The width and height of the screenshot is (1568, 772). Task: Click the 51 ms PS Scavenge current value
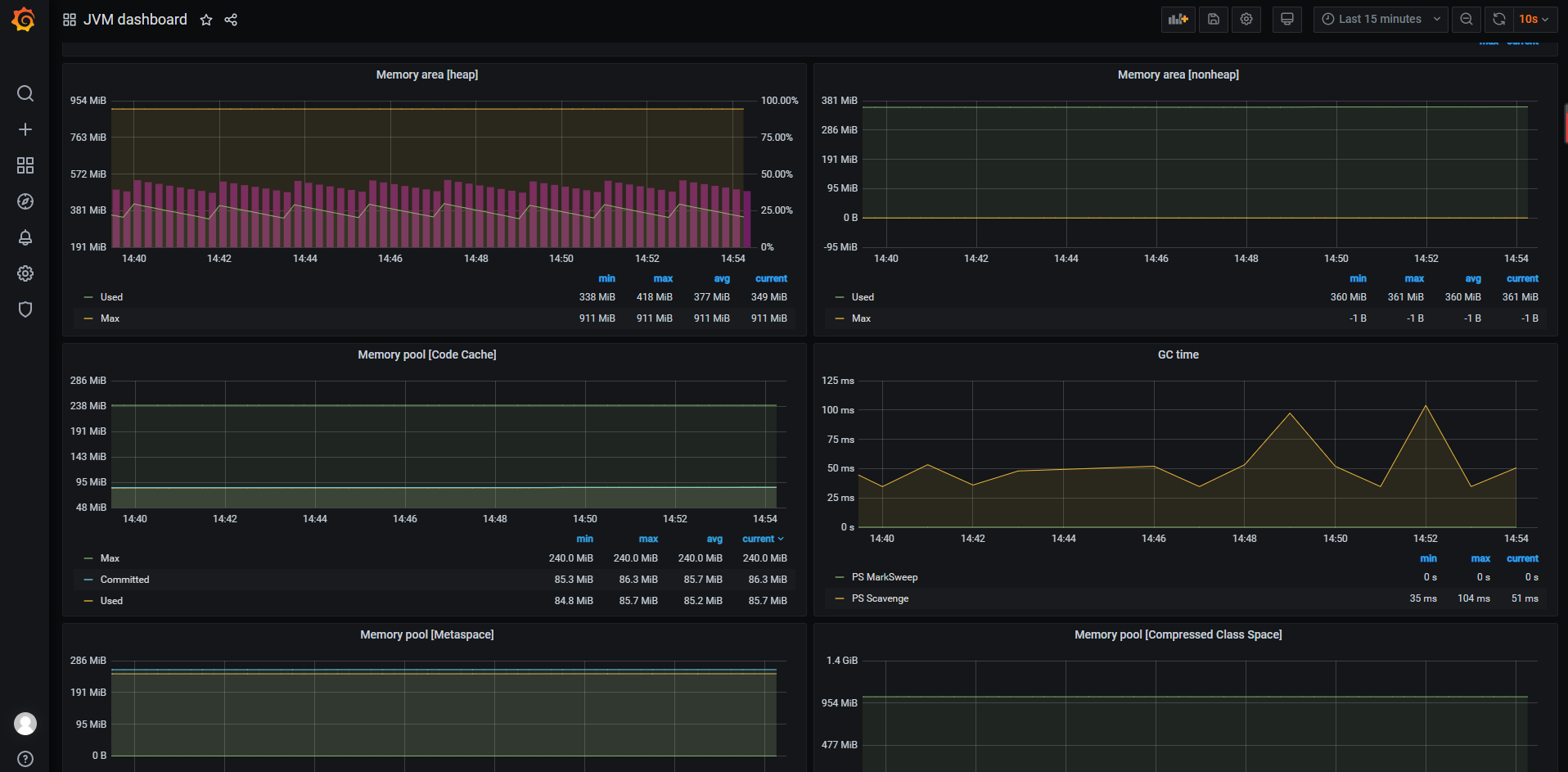coord(1525,598)
